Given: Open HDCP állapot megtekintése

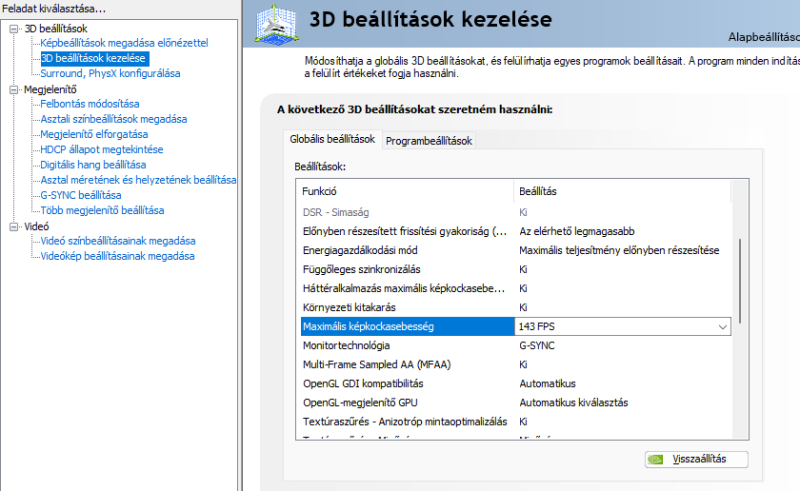Looking at the screenshot, I should coord(101,149).
